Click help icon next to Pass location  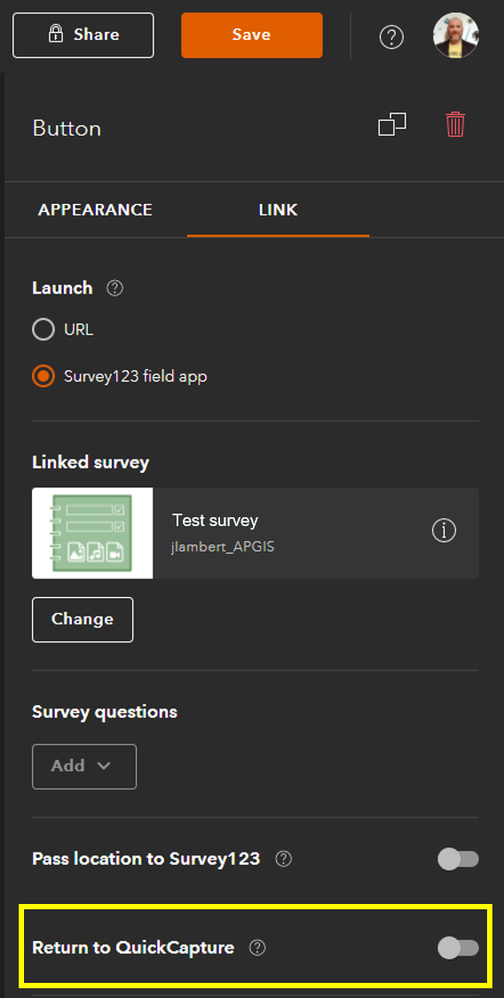tap(284, 859)
